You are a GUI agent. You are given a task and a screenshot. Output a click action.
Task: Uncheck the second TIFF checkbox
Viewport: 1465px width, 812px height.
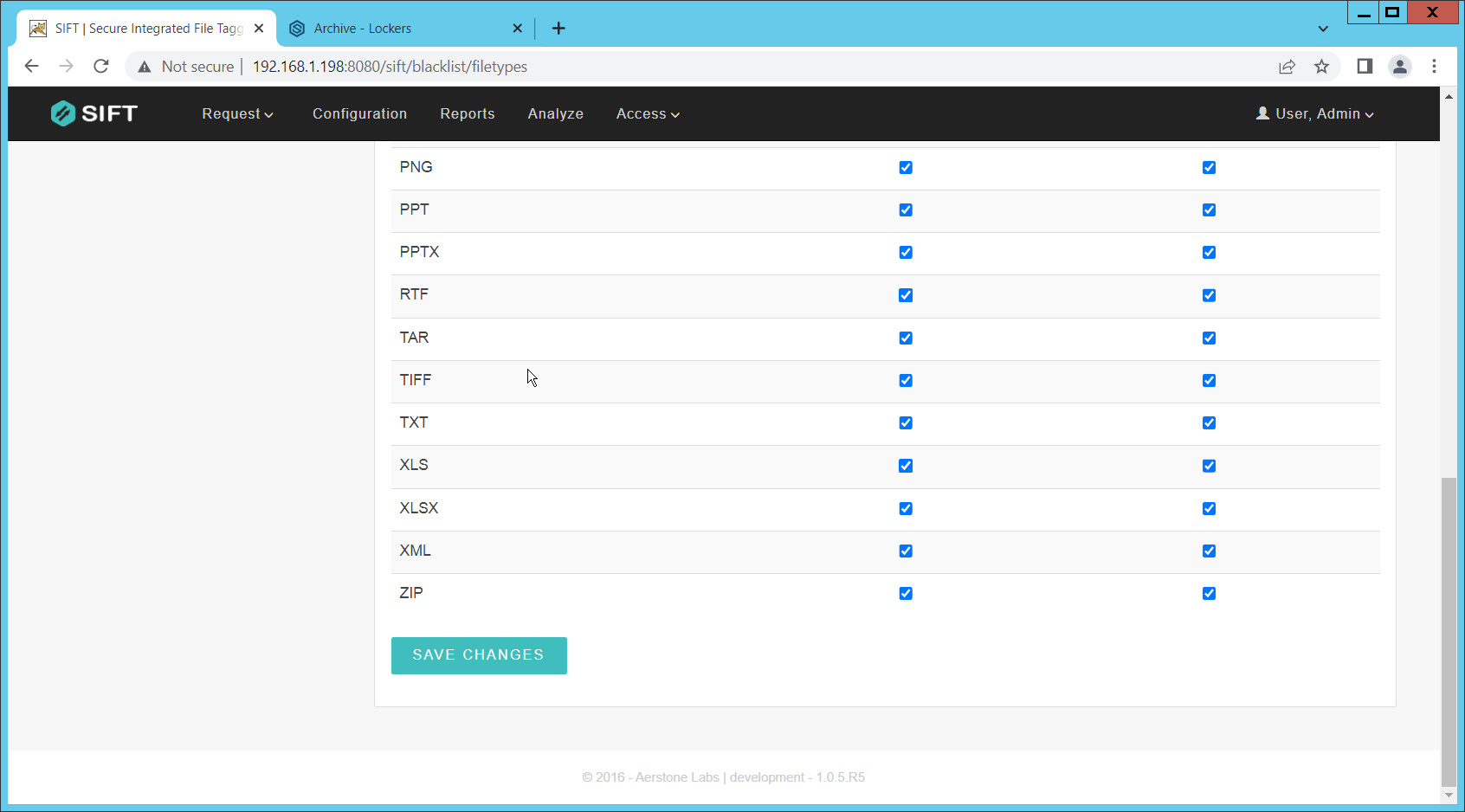1209,381
